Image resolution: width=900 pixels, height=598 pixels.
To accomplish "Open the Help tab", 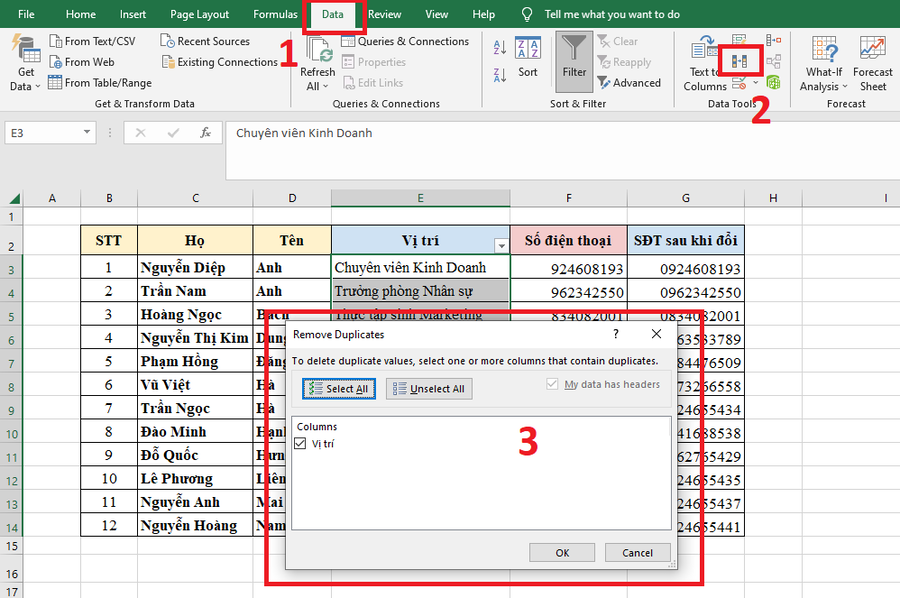I will point(483,14).
